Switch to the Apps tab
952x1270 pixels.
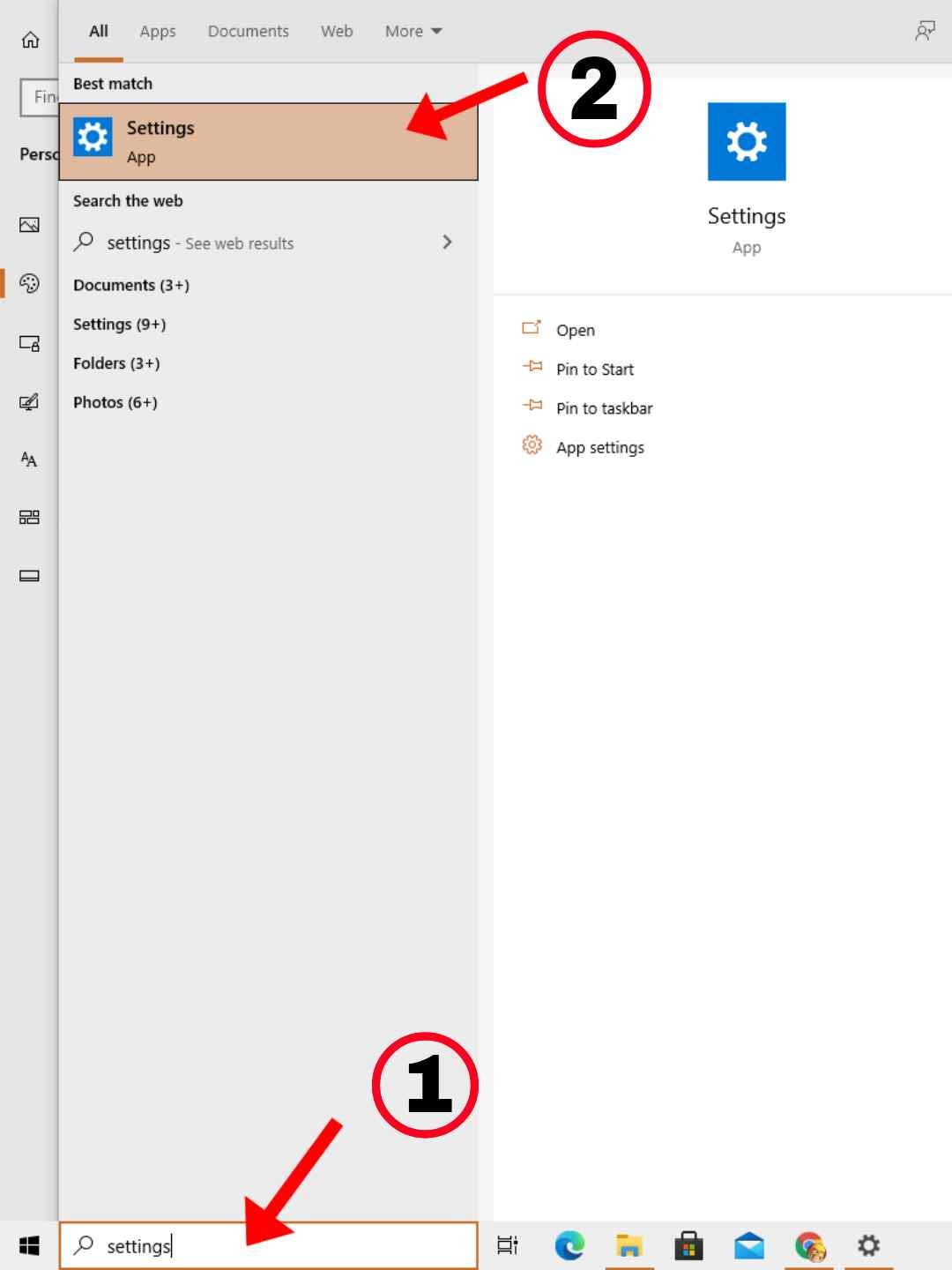pyautogui.click(x=158, y=32)
